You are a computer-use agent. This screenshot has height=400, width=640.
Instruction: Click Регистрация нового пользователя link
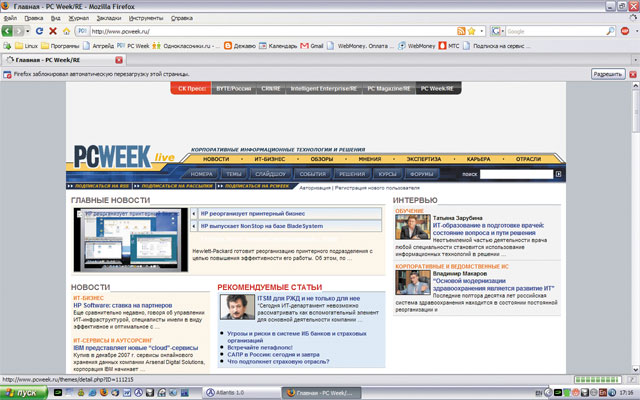377,188
